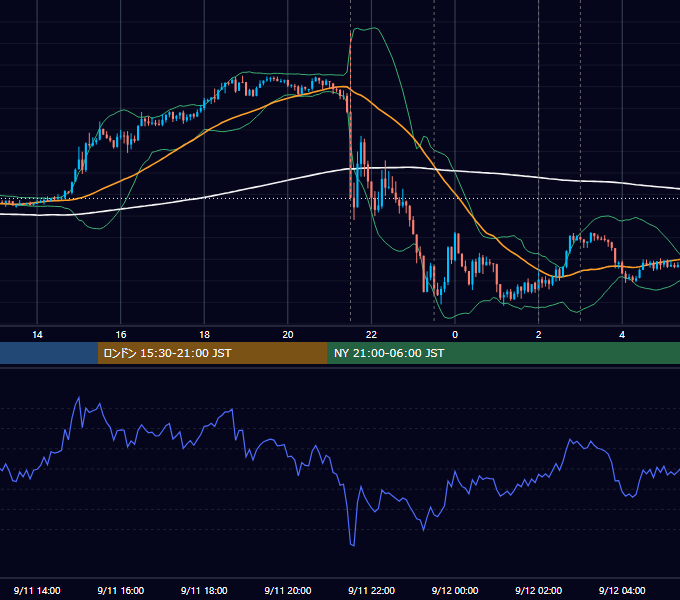Image resolution: width=680 pixels, height=600 pixels.
Task: Click the '20' hour label on upper axis
Action: [288, 335]
